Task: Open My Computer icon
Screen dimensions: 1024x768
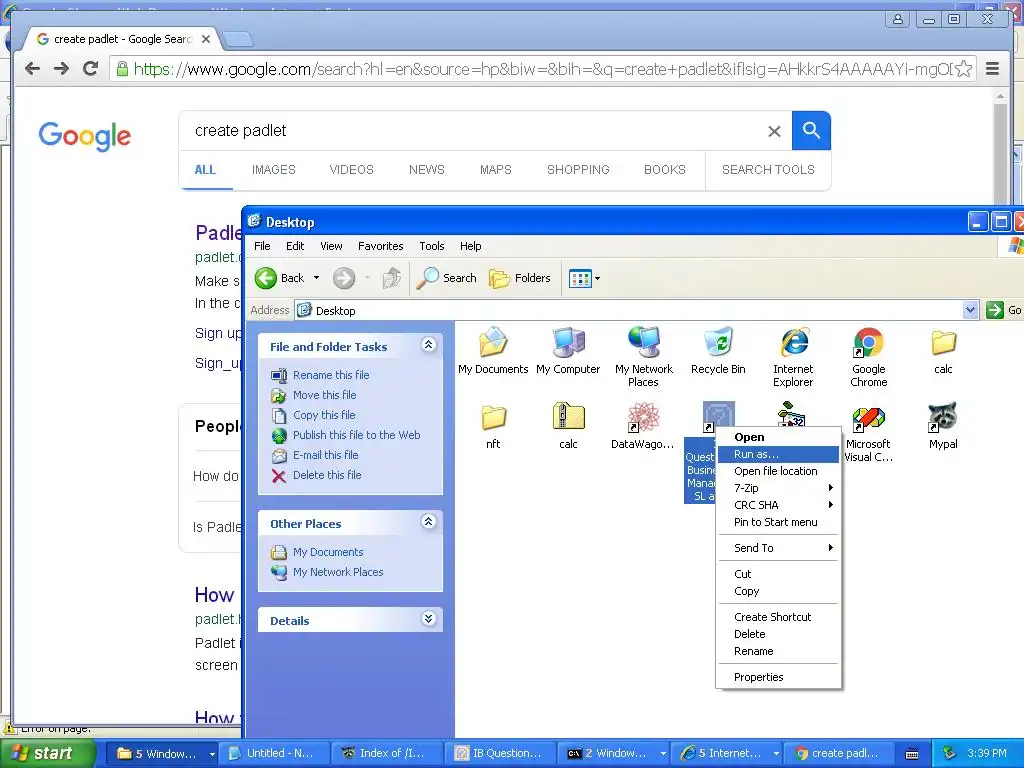Action: pyautogui.click(x=568, y=351)
